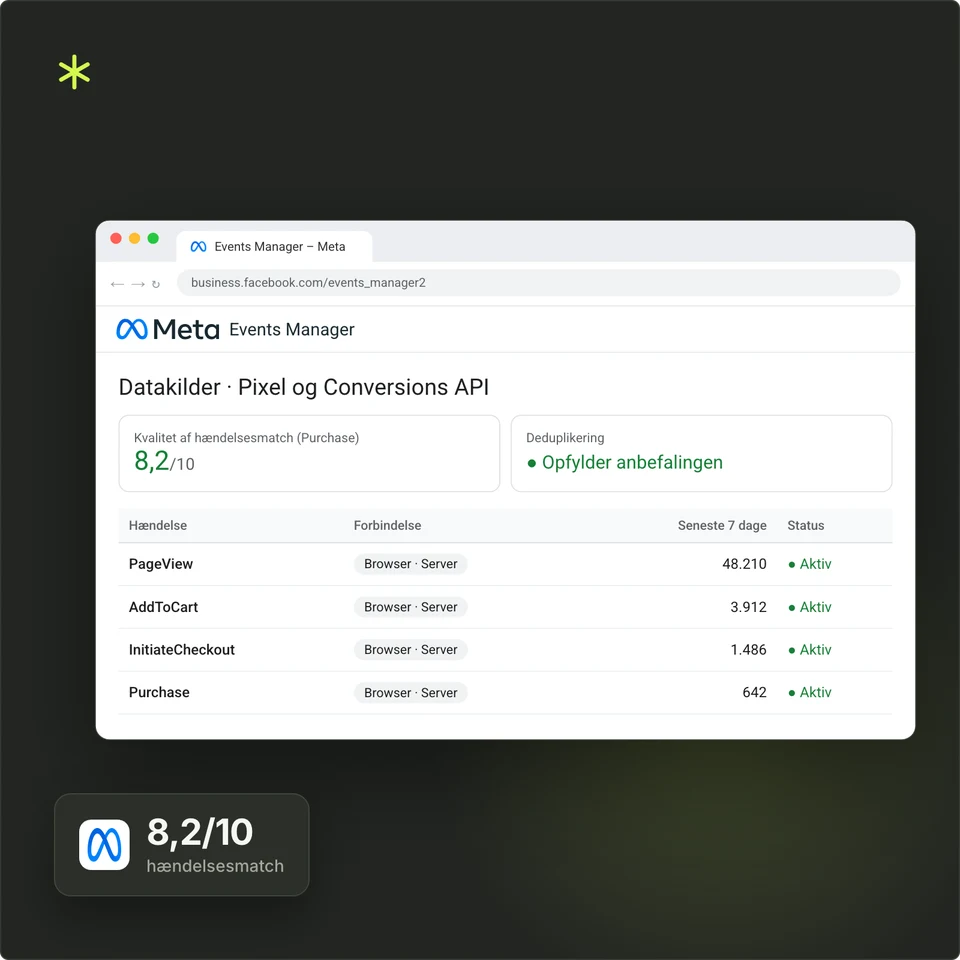This screenshot has width=960, height=960.
Task: Click the 642 count for Purchase
Action: coord(754,692)
